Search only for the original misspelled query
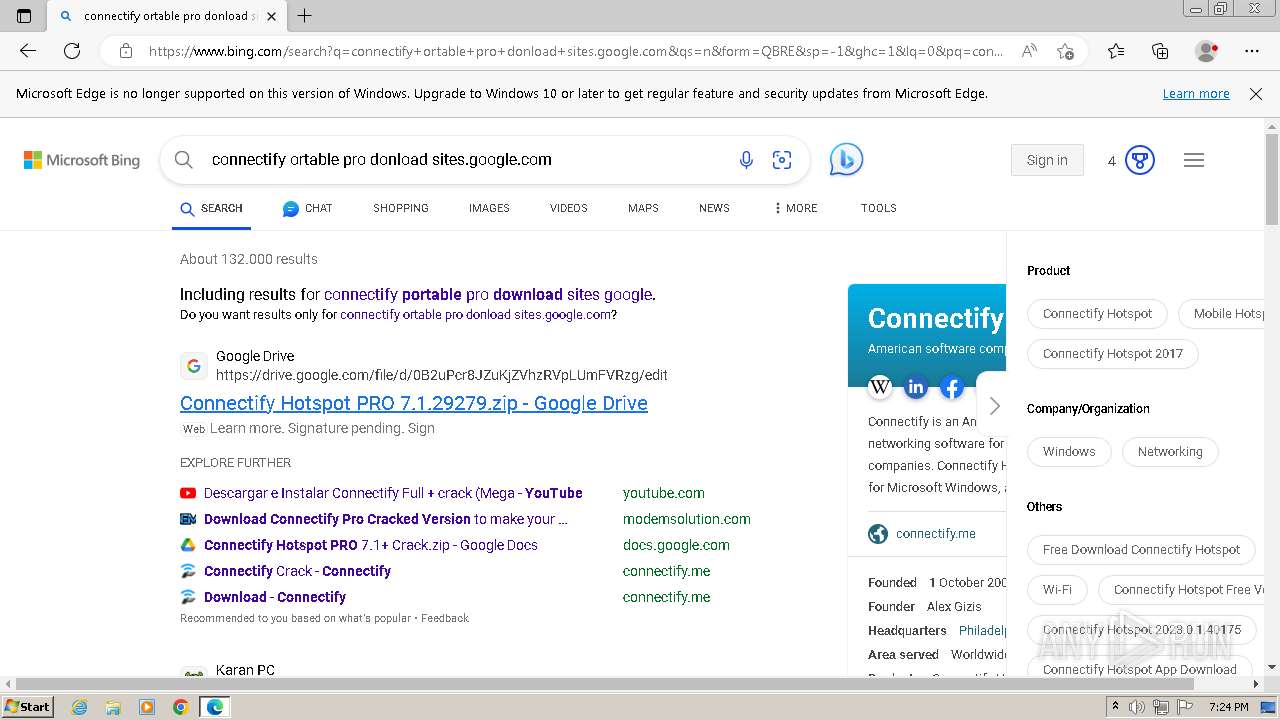 tap(475, 314)
